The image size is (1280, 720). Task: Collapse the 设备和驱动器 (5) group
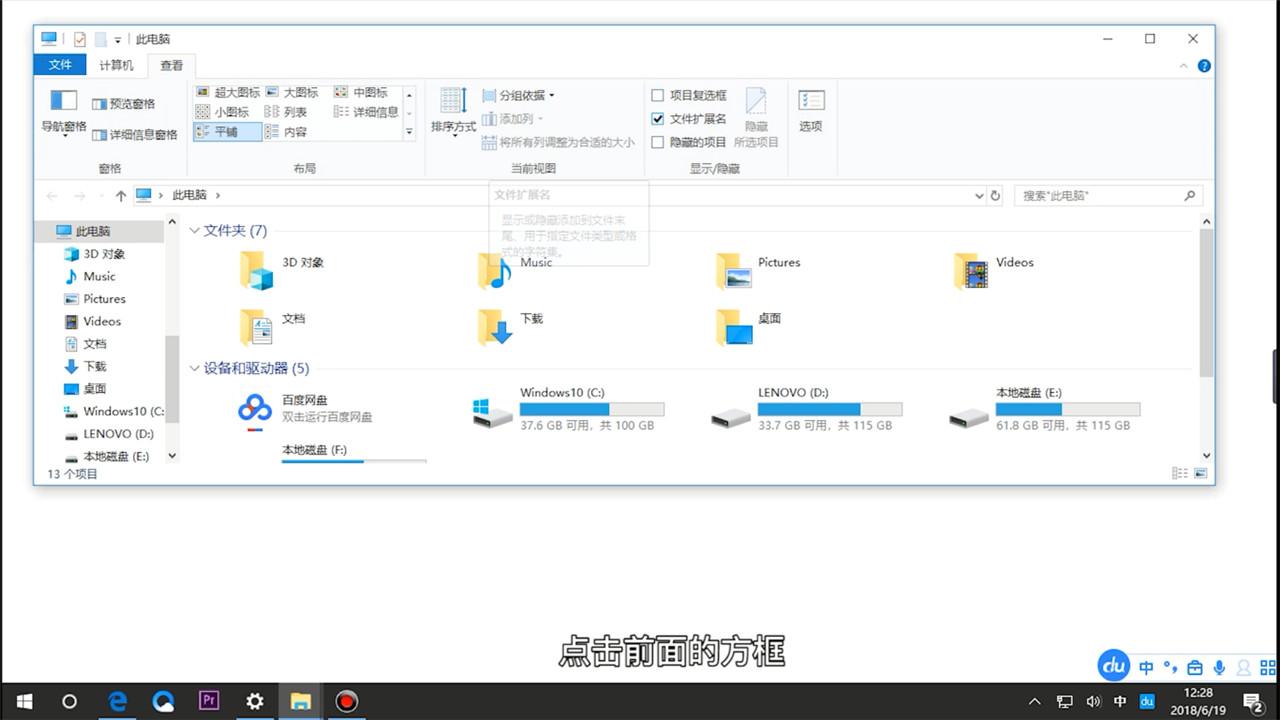[x=195, y=368]
